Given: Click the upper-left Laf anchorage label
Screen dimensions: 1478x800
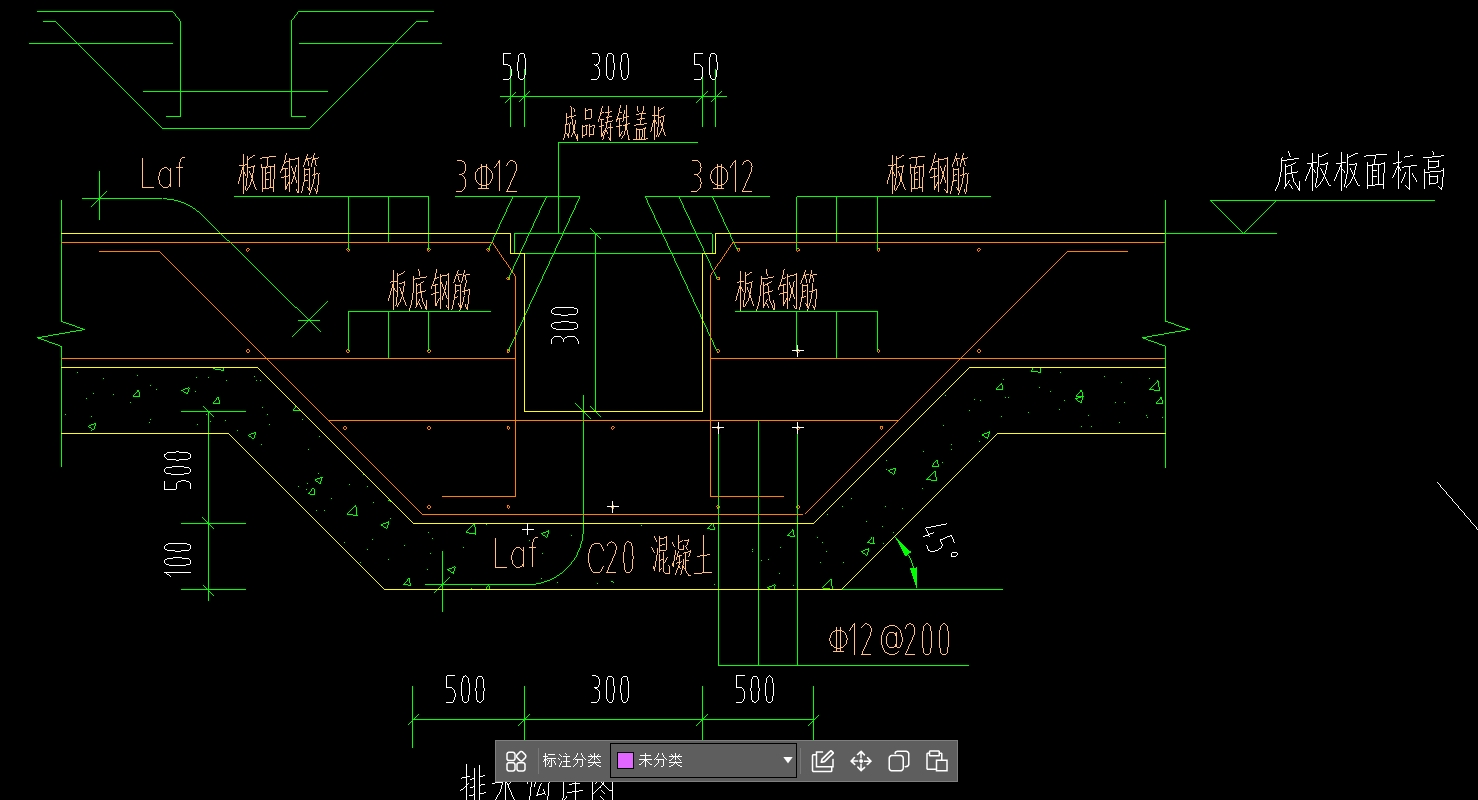Looking at the screenshot, I should [x=162, y=174].
